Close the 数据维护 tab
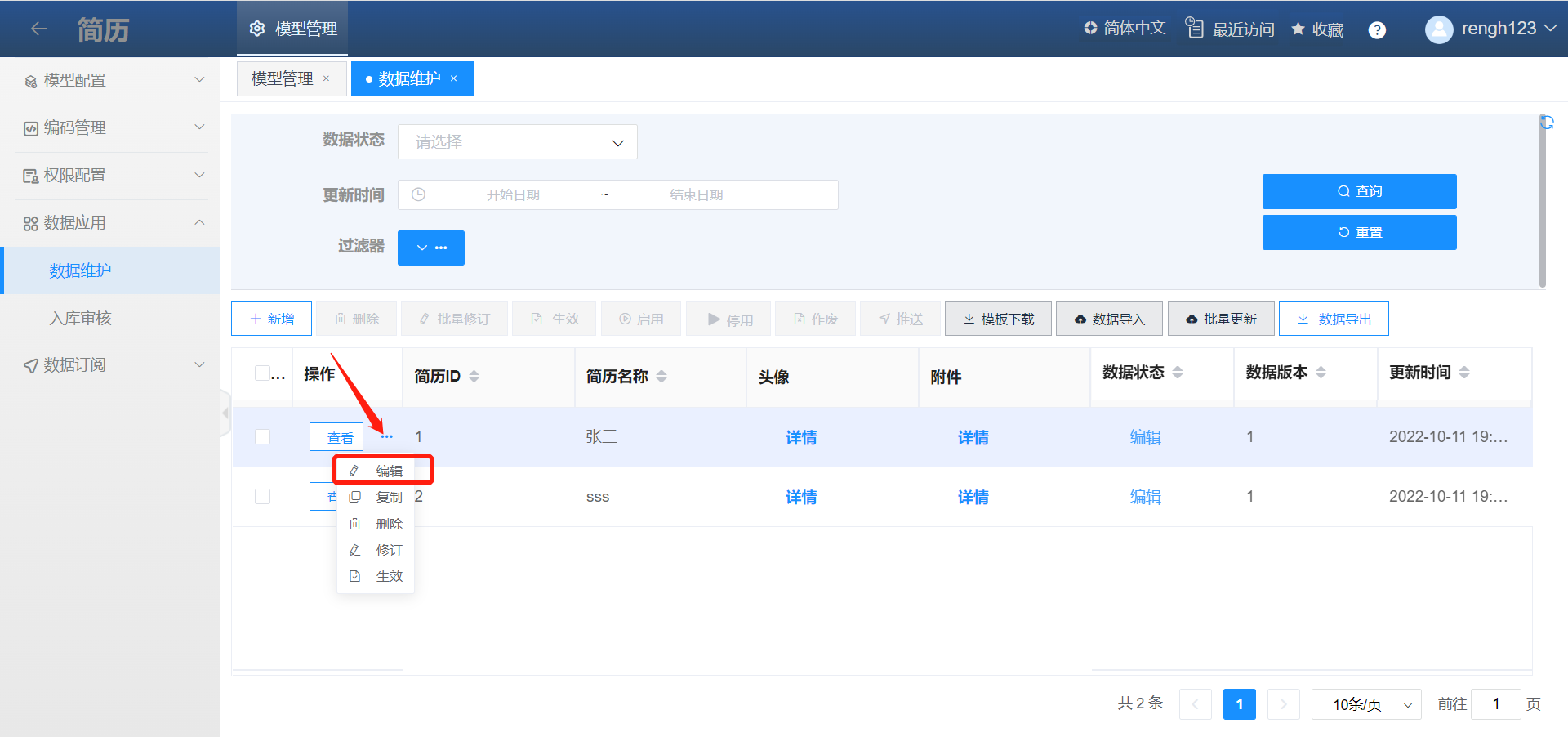This screenshot has width=1568, height=737. [453, 78]
